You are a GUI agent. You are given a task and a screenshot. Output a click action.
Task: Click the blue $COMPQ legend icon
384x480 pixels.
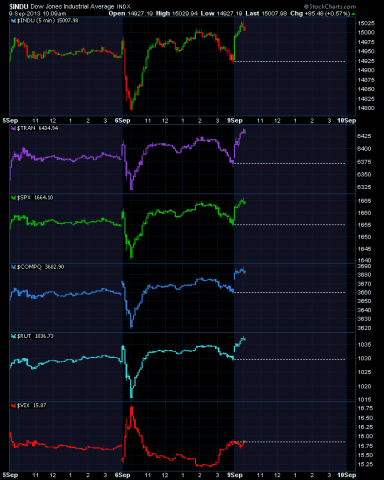point(13,267)
